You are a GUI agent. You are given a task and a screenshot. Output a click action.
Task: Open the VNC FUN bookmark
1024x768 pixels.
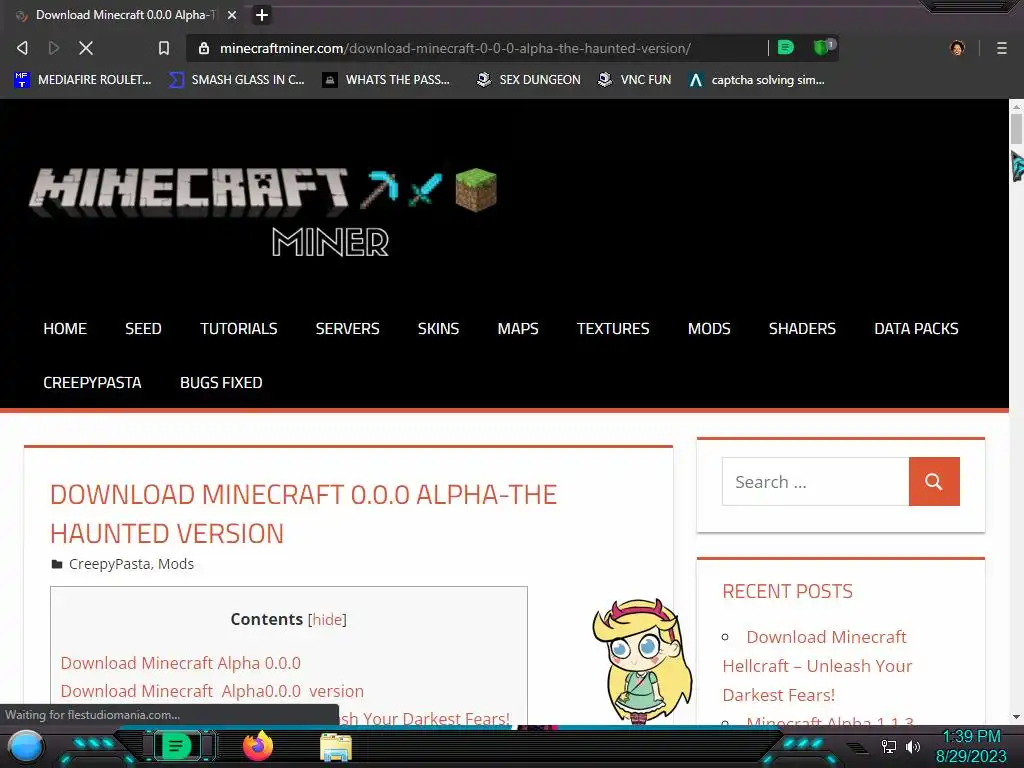[x=634, y=80]
